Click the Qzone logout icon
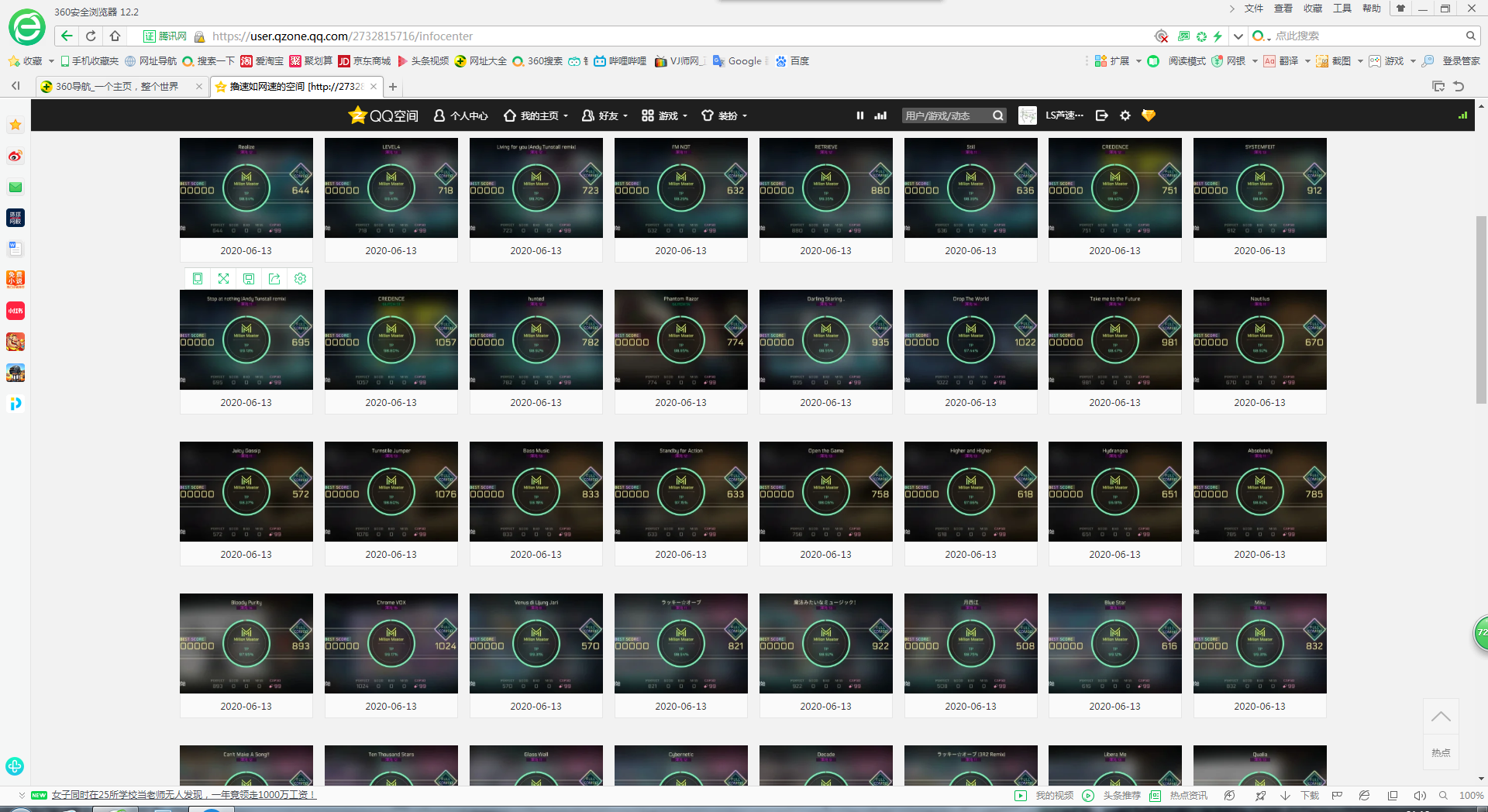Screen dimensions: 1488x812 pos(1102,115)
